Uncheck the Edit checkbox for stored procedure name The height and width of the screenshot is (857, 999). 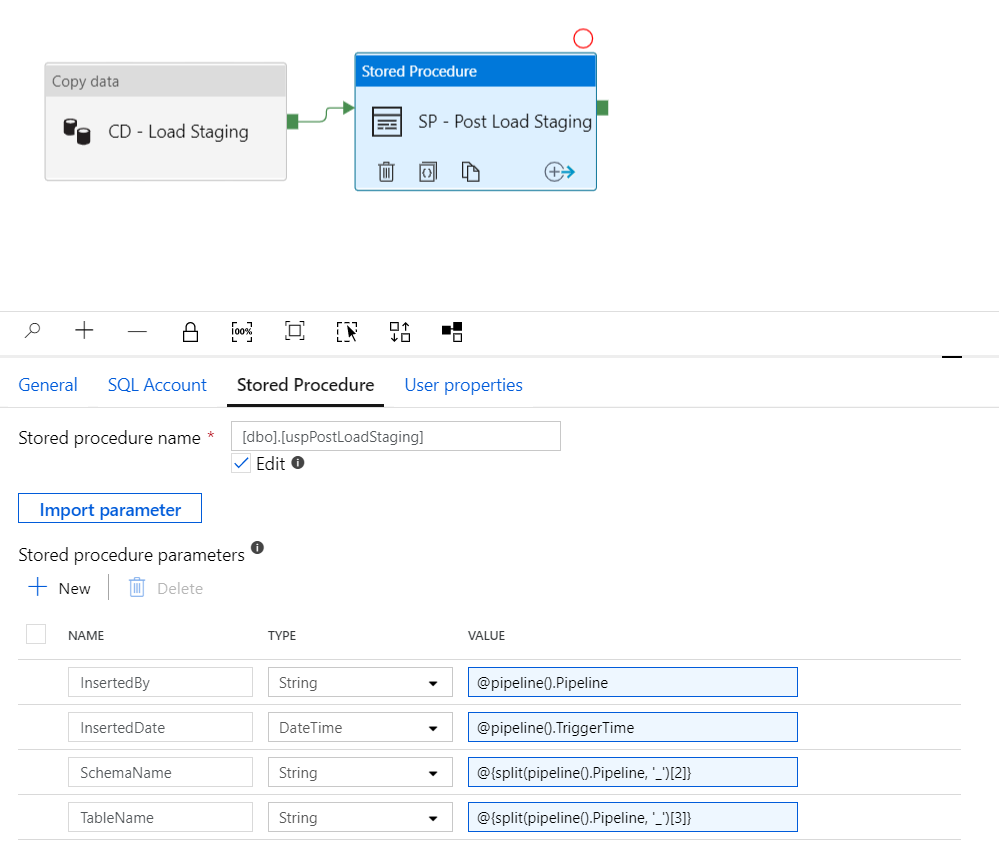[x=241, y=463]
